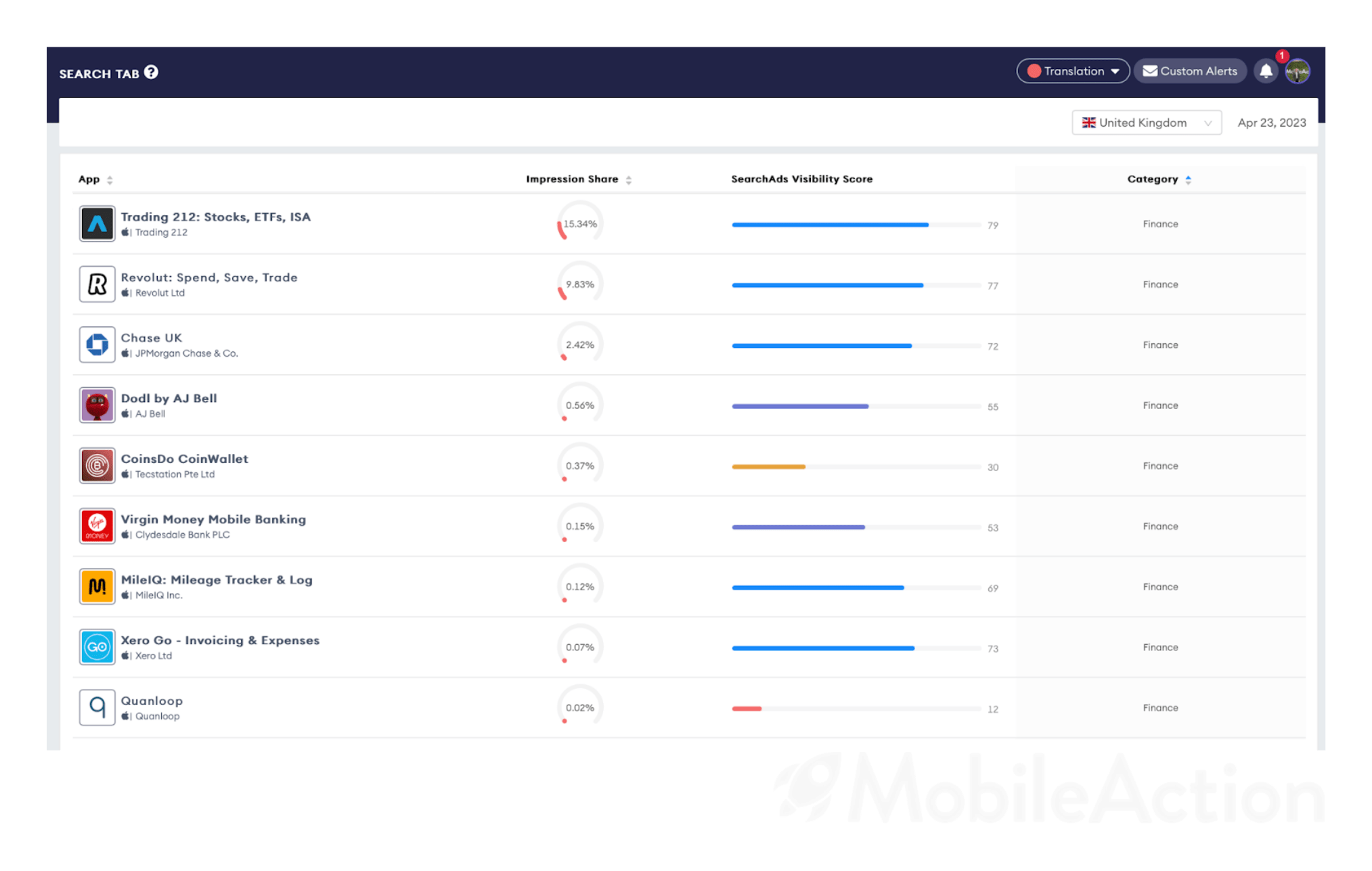
Task: Click Finance category in Trading 212 row
Action: (x=1160, y=224)
